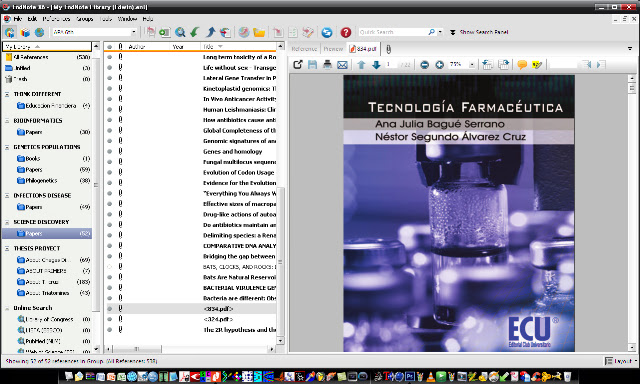Viewport: 640px width, 384px height.
Task: Click the Layout button in status bar
Action: point(620,361)
